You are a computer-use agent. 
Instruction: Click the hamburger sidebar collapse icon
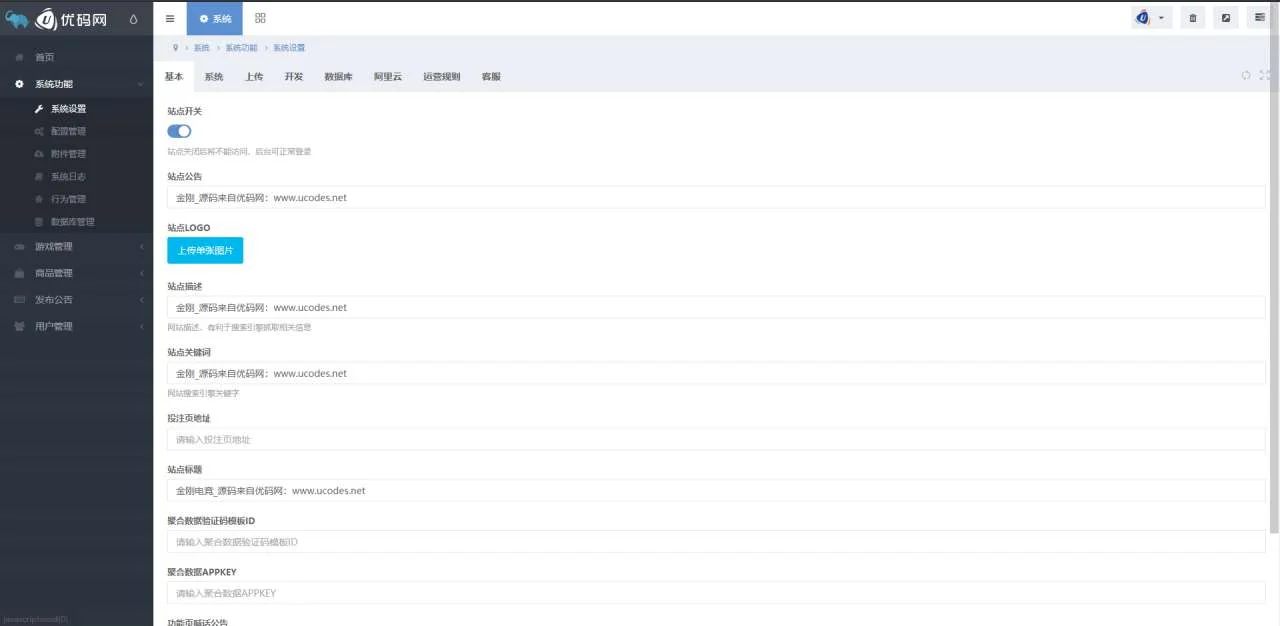pos(170,18)
